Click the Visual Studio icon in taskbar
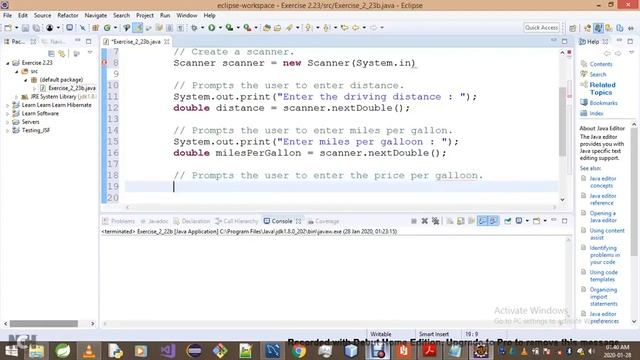 tap(167, 351)
